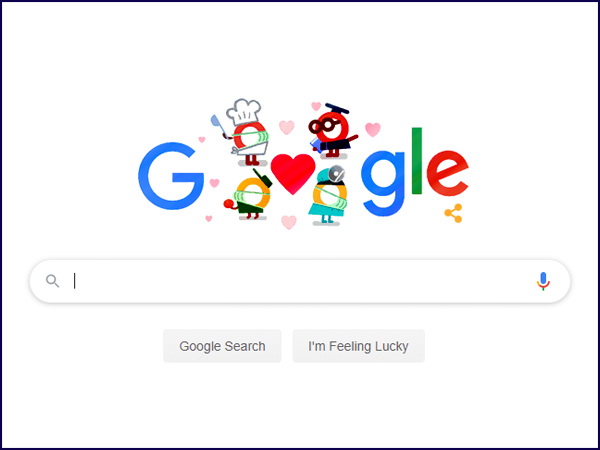The width and height of the screenshot is (600, 450).
Task: Click the graduate character with glasses
Action: [x=331, y=130]
